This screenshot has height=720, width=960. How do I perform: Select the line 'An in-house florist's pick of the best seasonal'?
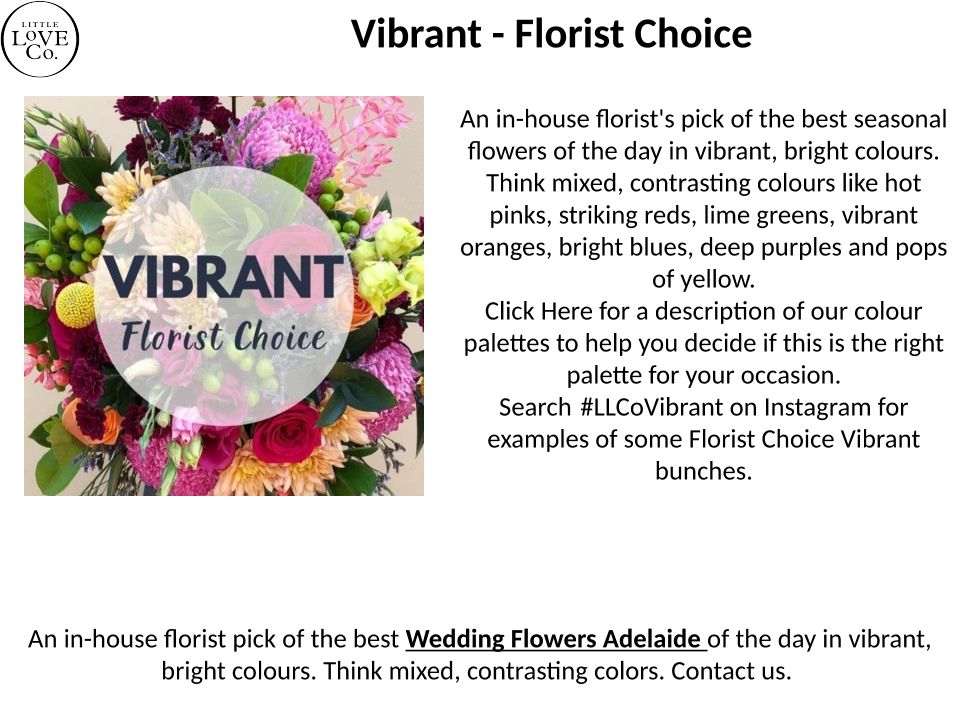coord(703,119)
